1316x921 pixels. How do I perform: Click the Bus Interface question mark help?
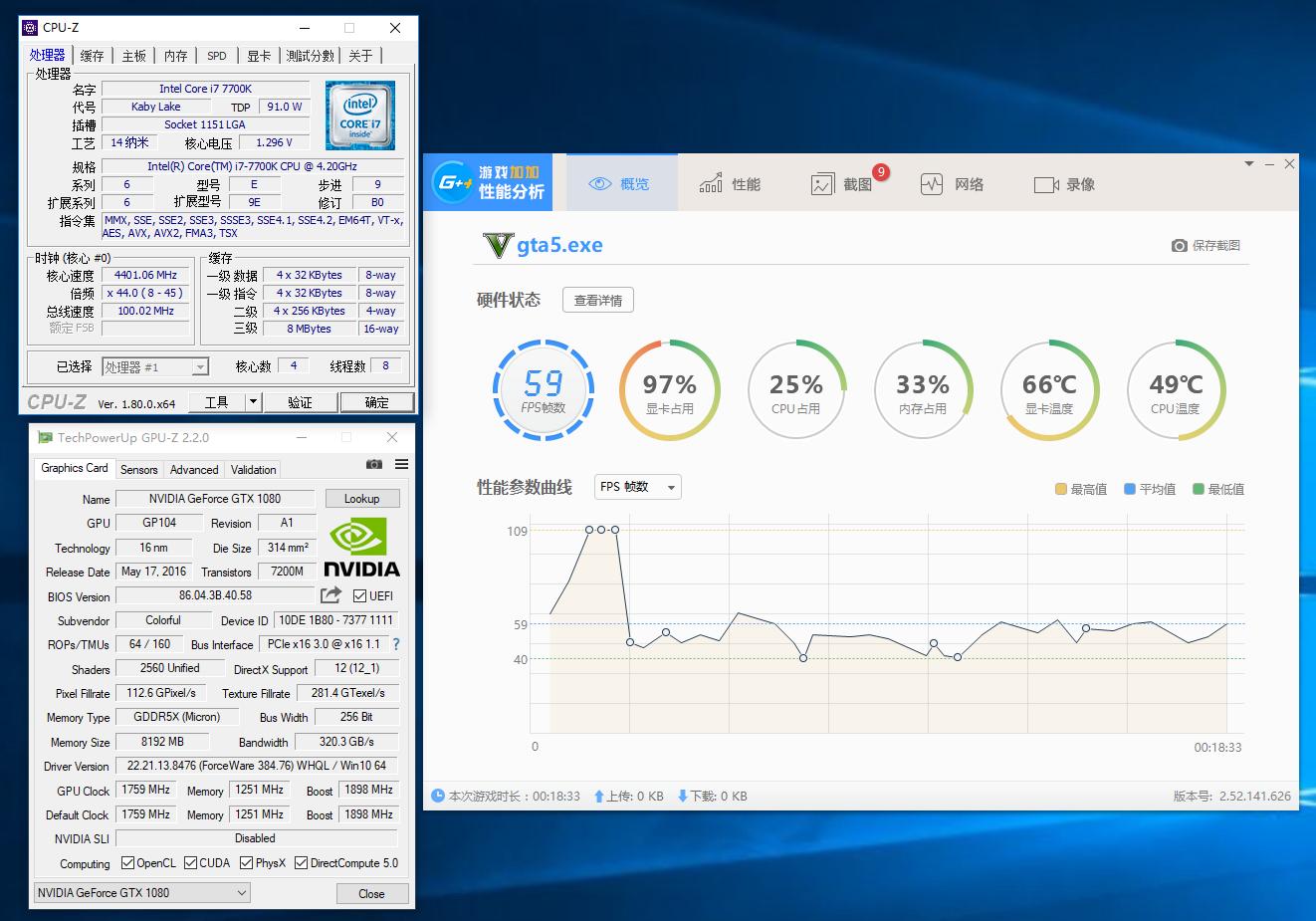(x=396, y=644)
